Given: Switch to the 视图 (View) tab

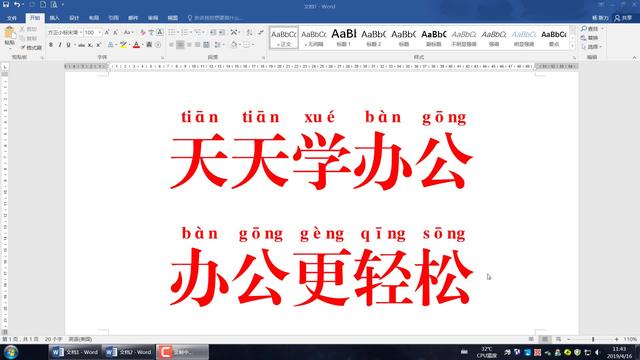Looking at the screenshot, I should pos(173,18).
